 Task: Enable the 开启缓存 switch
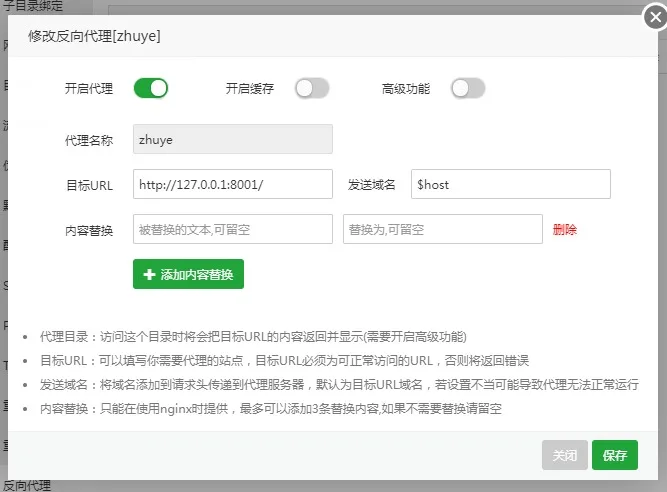(x=312, y=88)
